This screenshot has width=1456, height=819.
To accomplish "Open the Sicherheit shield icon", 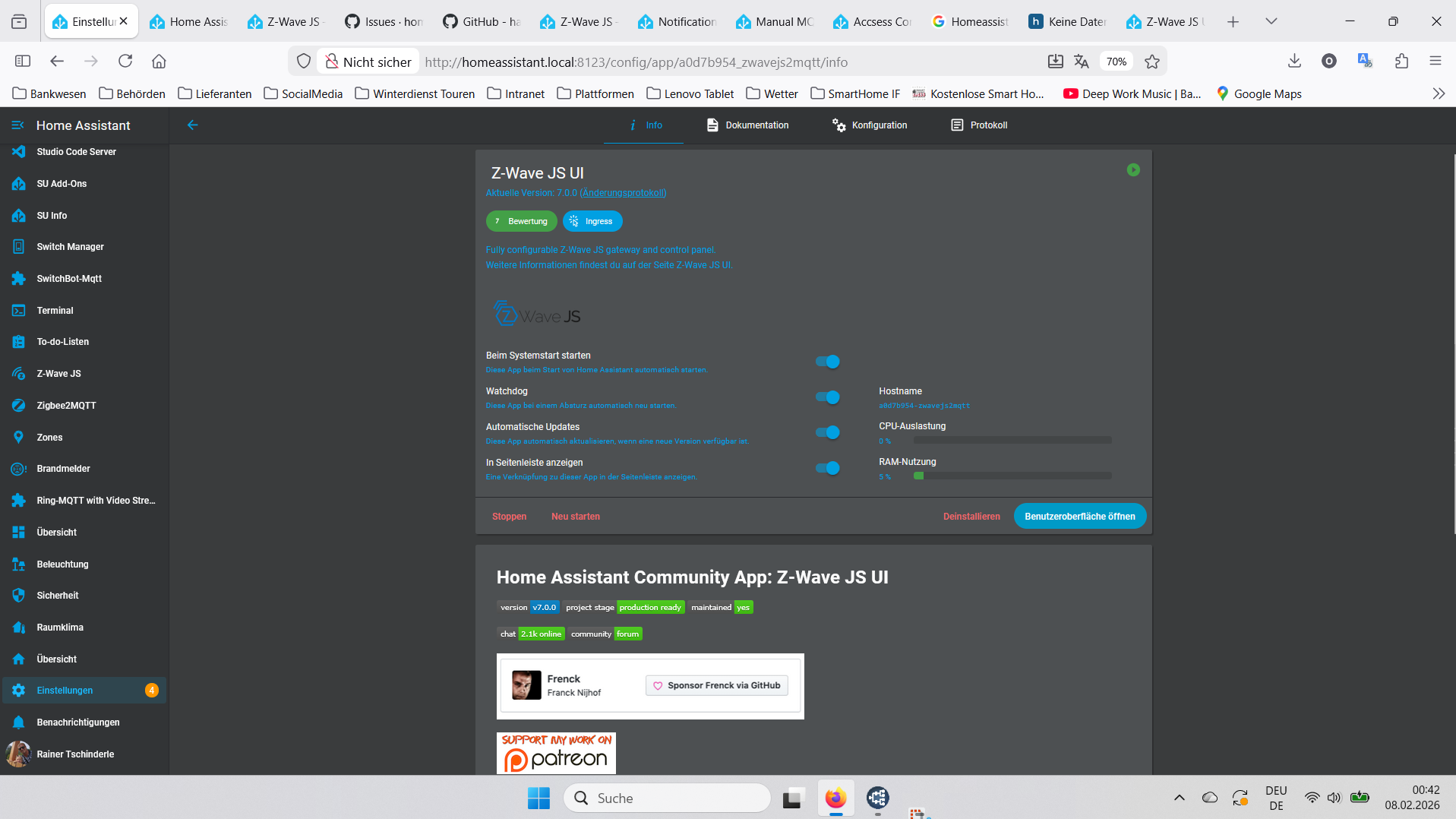I will tap(19, 596).
